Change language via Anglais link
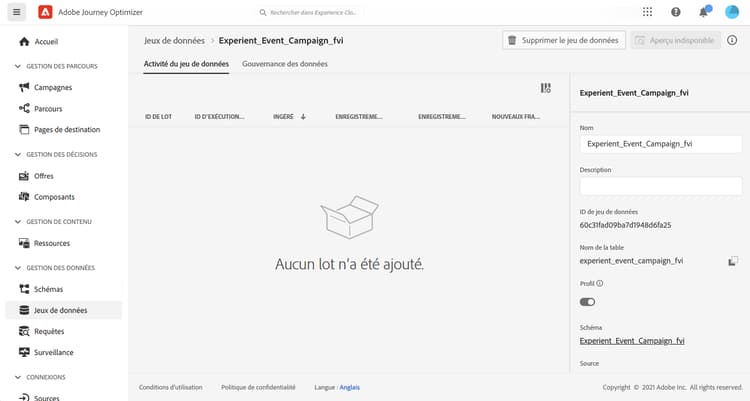The image size is (750, 401). tap(350, 387)
